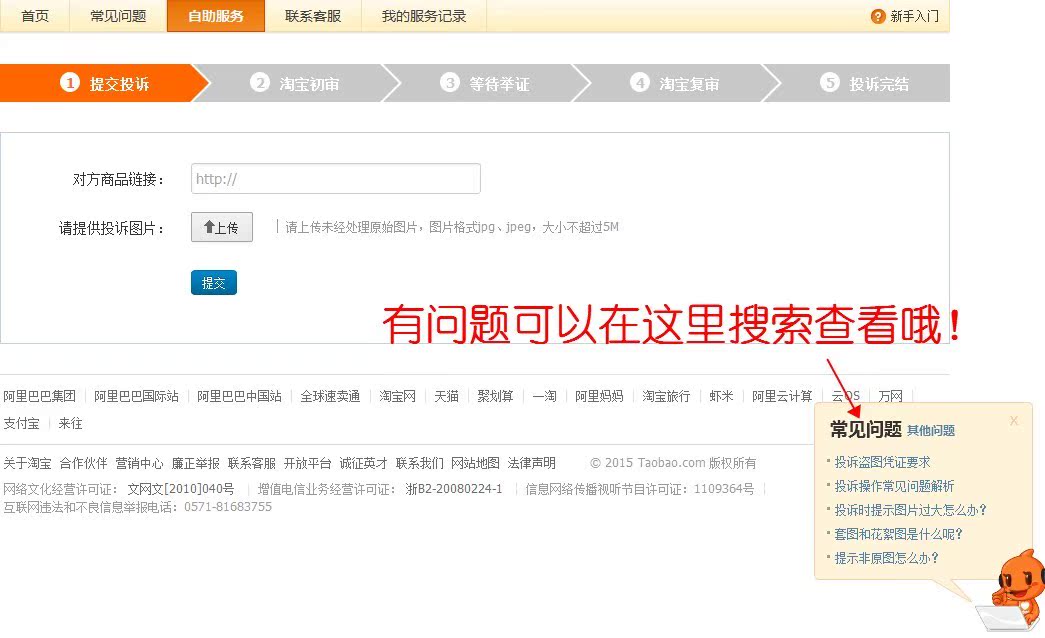Open the 阿里妈妈 link

(x=599, y=396)
